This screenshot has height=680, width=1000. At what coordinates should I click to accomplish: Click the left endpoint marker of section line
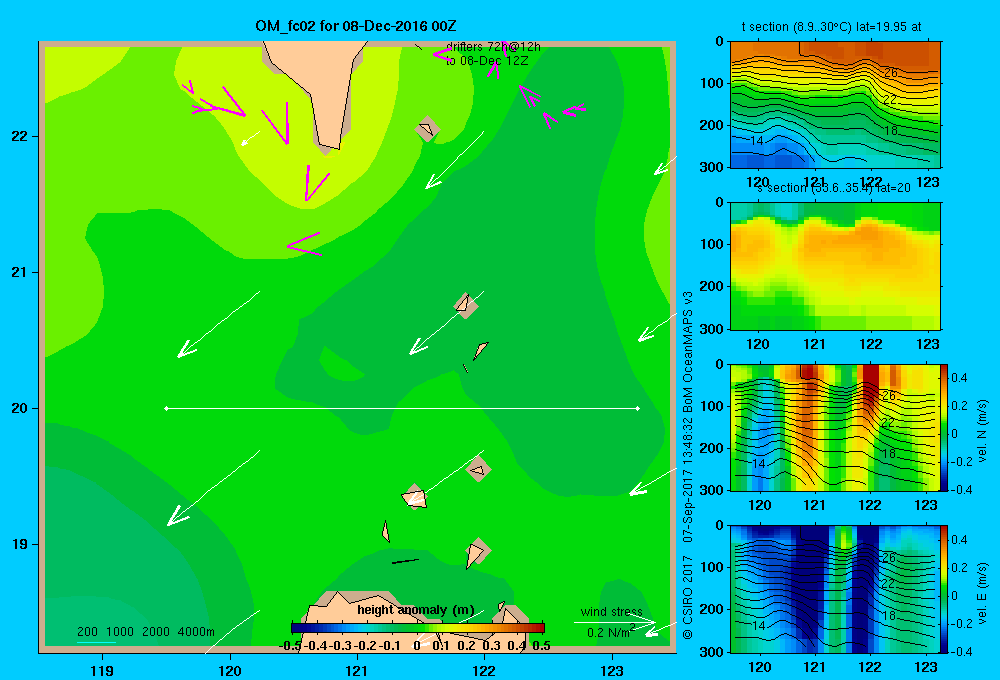tap(166, 408)
